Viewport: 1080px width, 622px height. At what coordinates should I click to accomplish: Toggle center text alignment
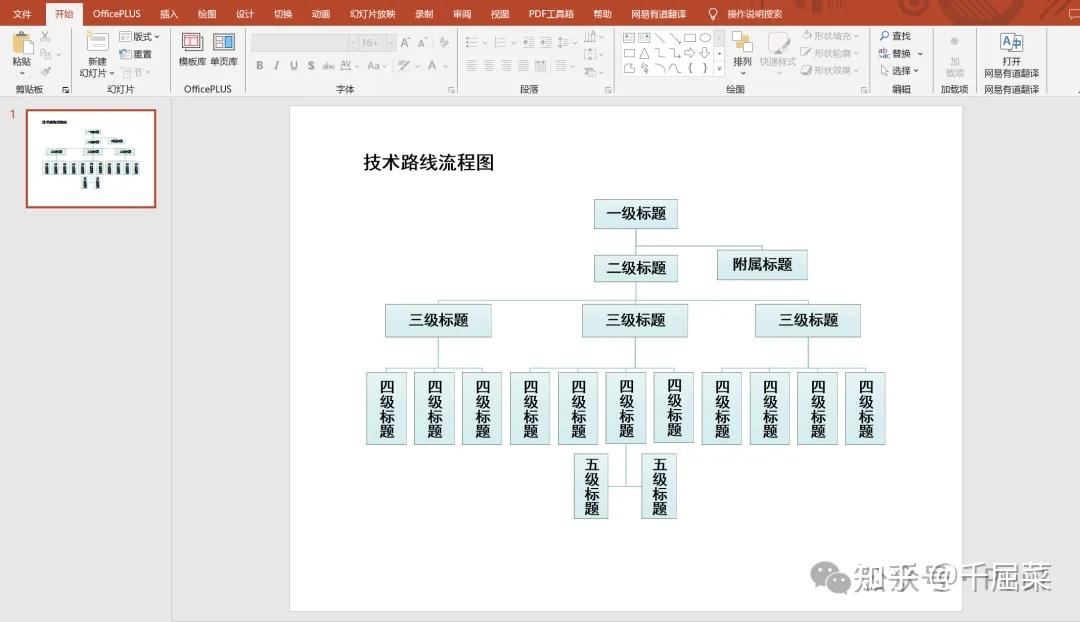coord(489,65)
